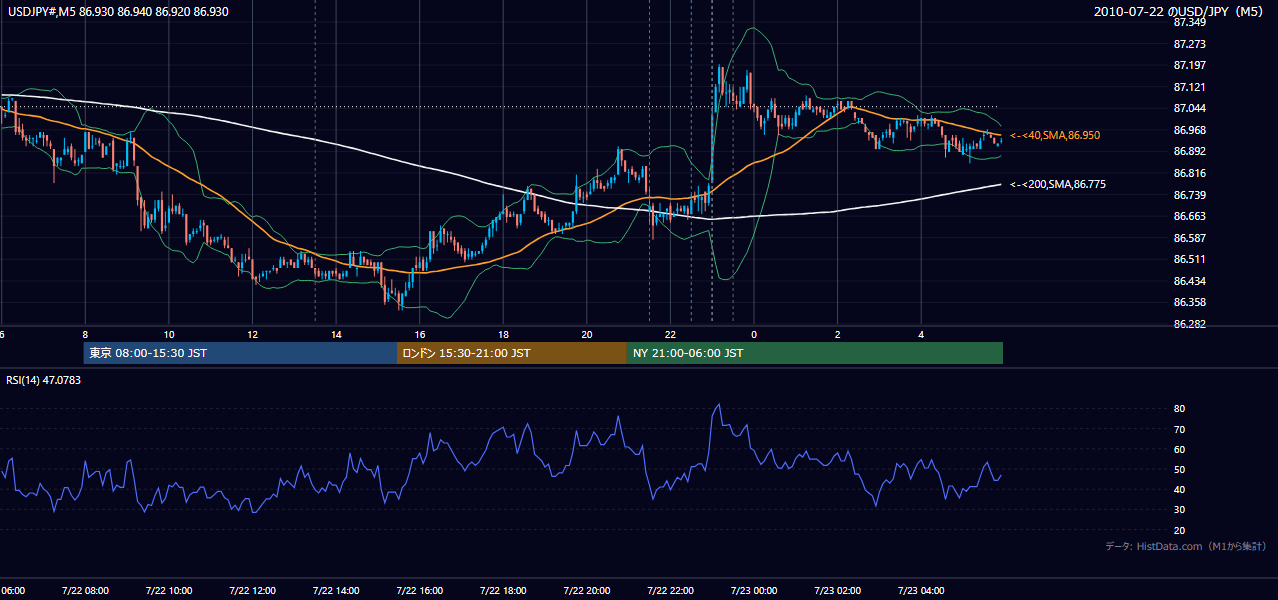The width and height of the screenshot is (1278, 600).
Task: Click the 7/23 00:00 bottom time label
Action: pos(754,590)
